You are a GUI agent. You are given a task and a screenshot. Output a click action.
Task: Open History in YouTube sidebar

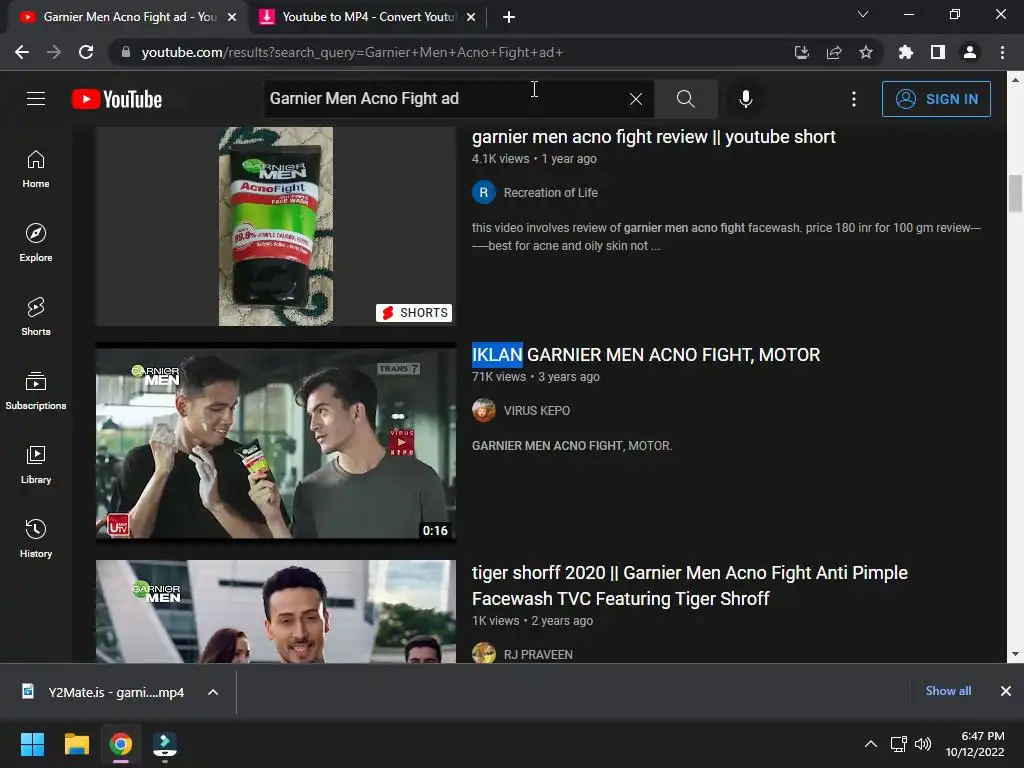coord(36,539)
